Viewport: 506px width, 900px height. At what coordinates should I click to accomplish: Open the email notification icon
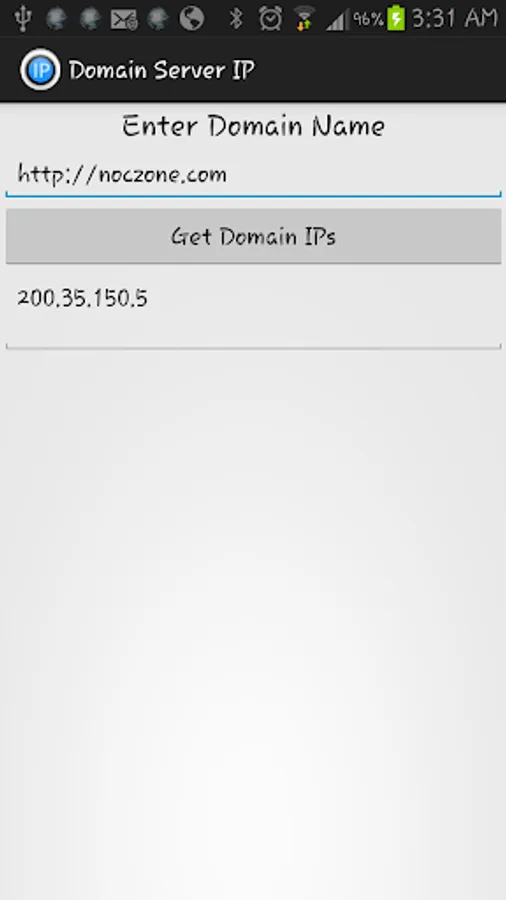point(124,20)
